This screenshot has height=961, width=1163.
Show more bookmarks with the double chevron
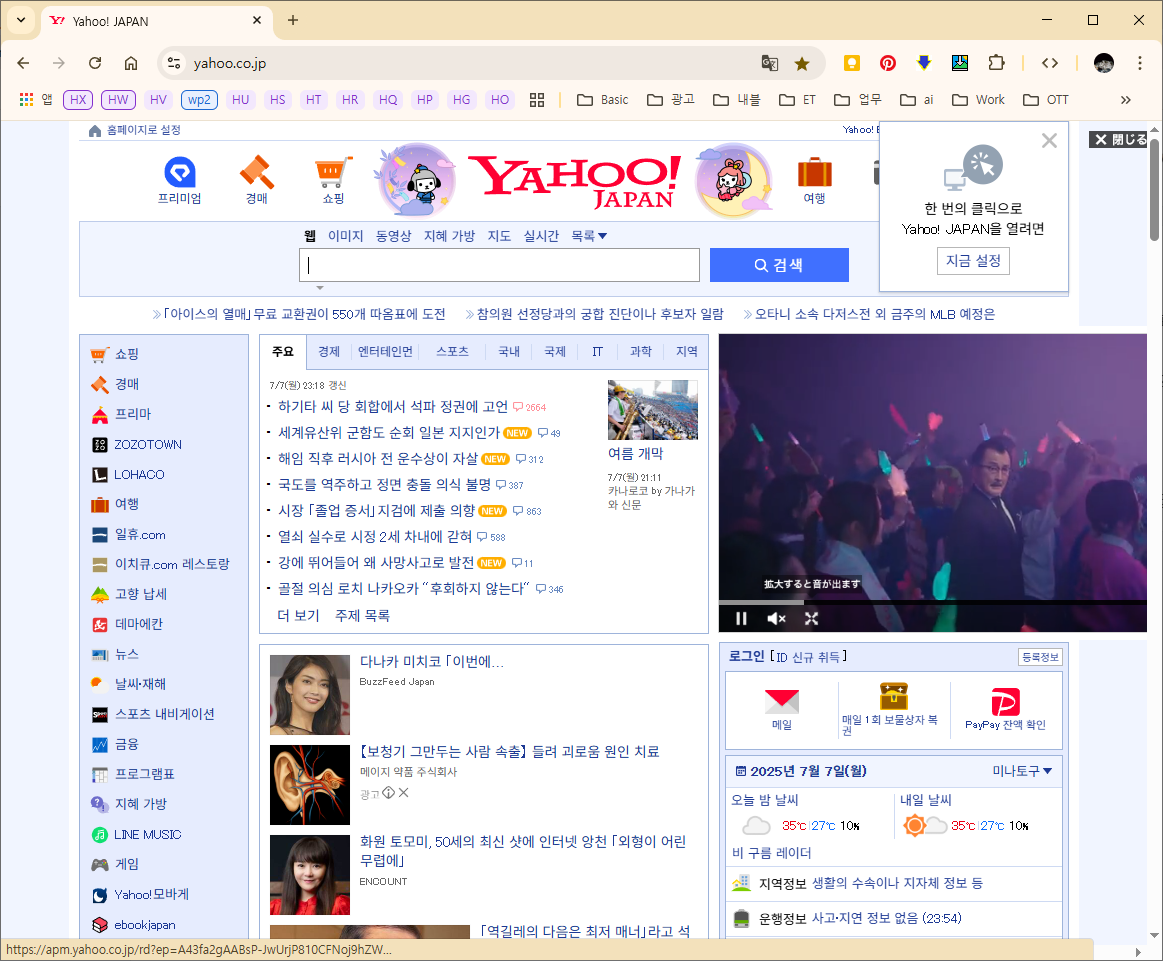tap(1126, 99)
